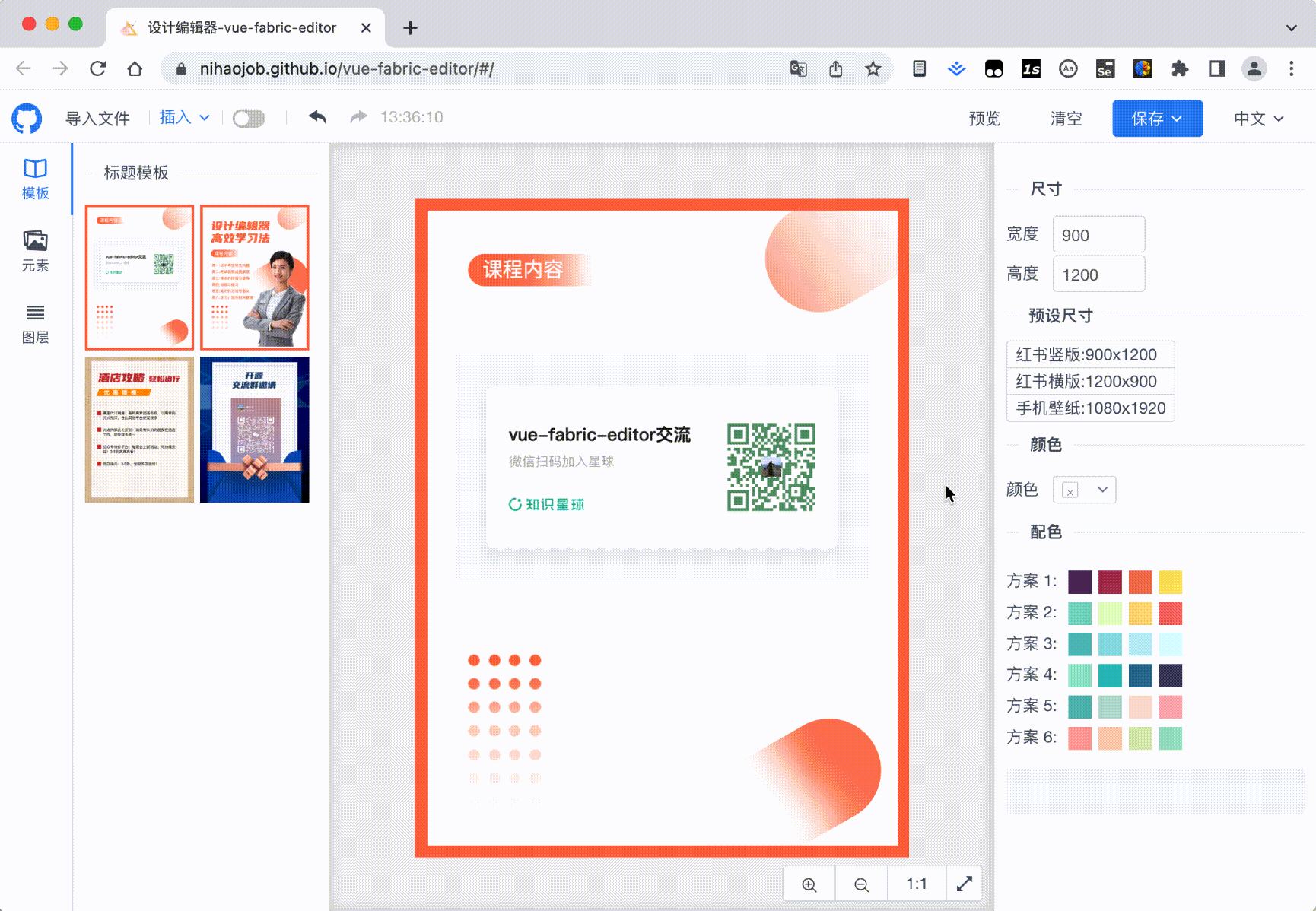The image size is (1316, 911).
Task: Click the share page icon
Action: point(836,68)
